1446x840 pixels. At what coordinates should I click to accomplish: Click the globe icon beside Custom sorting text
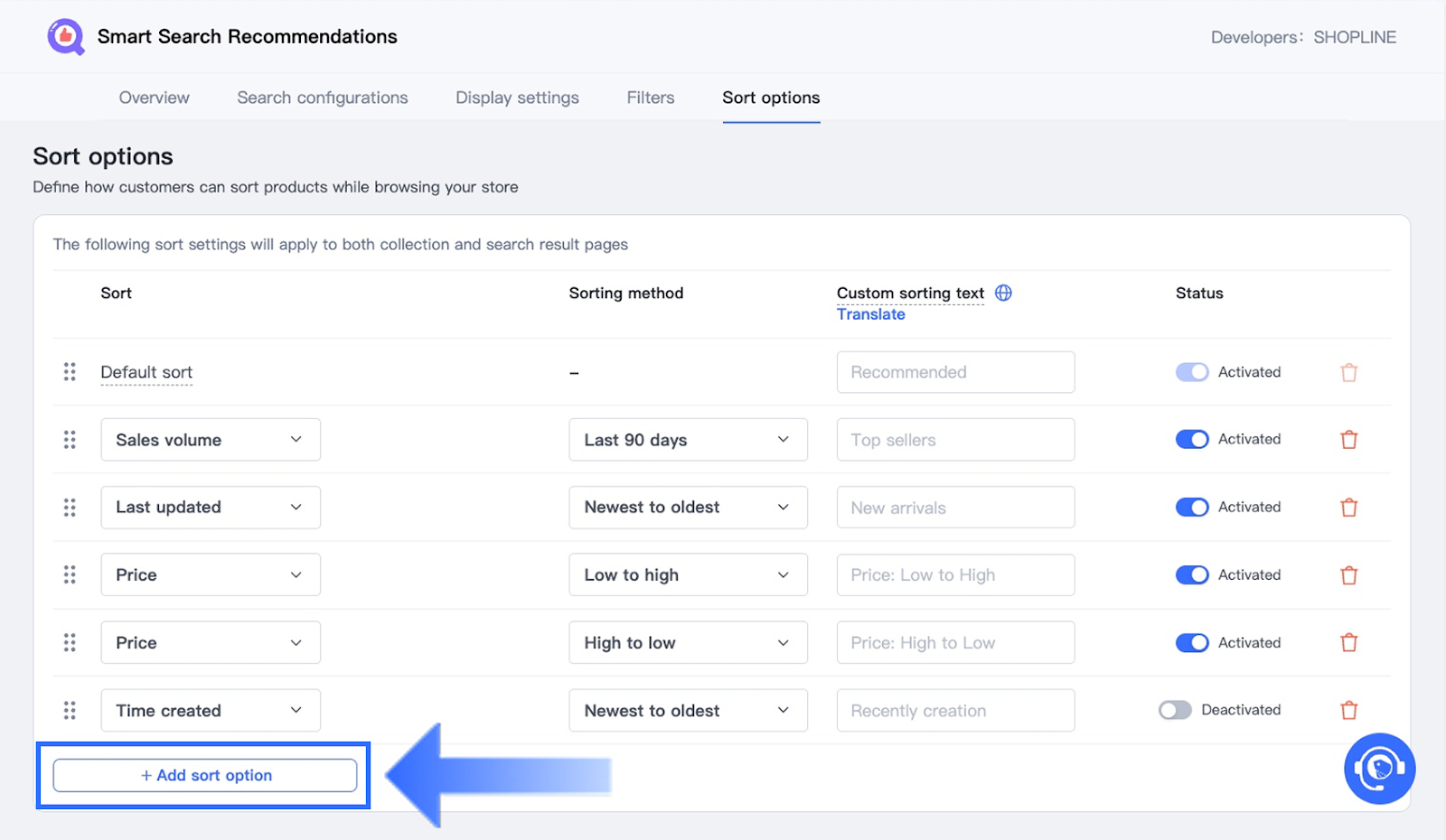(1003, 293)
